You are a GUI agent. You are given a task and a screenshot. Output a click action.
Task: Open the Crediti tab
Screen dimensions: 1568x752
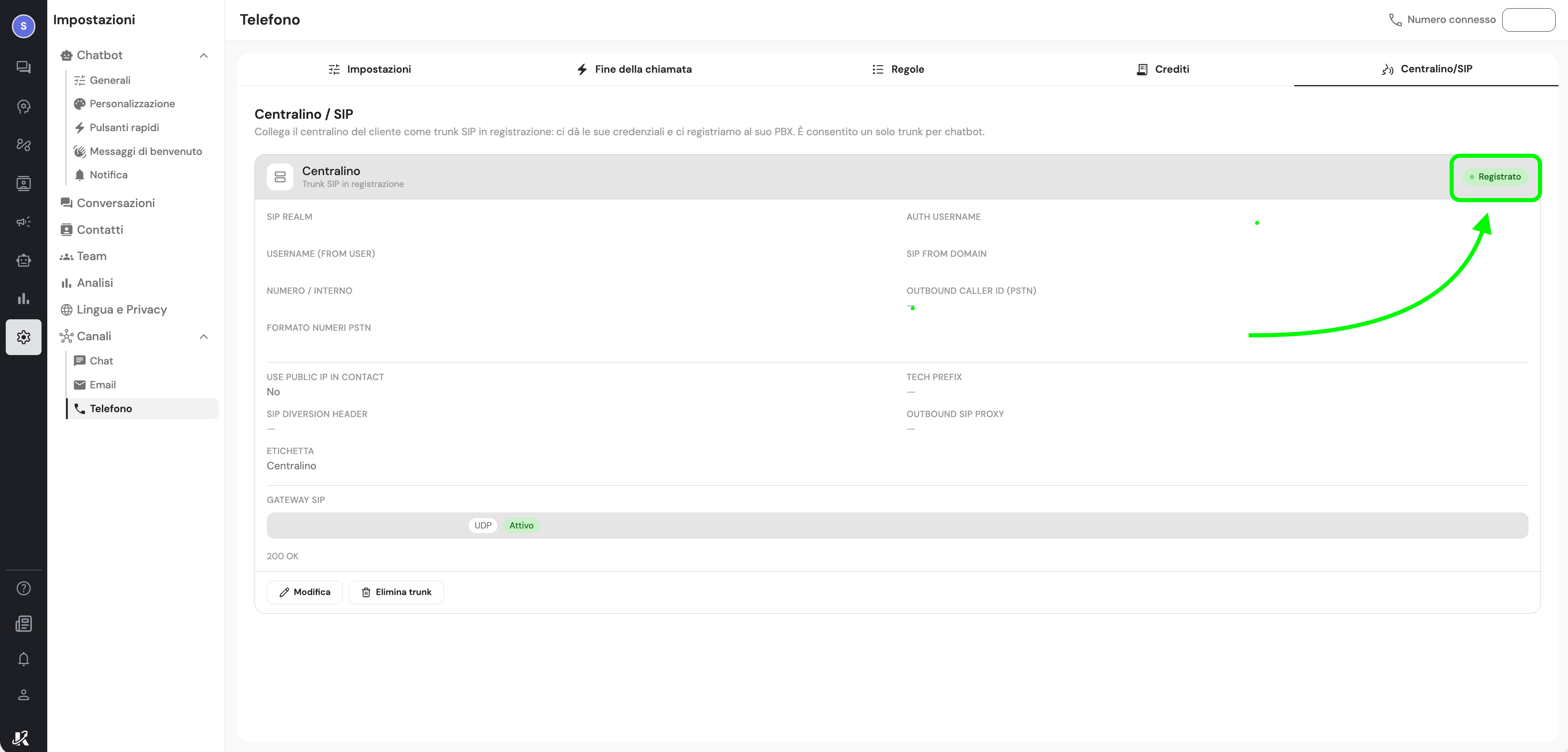[1163, 69]
